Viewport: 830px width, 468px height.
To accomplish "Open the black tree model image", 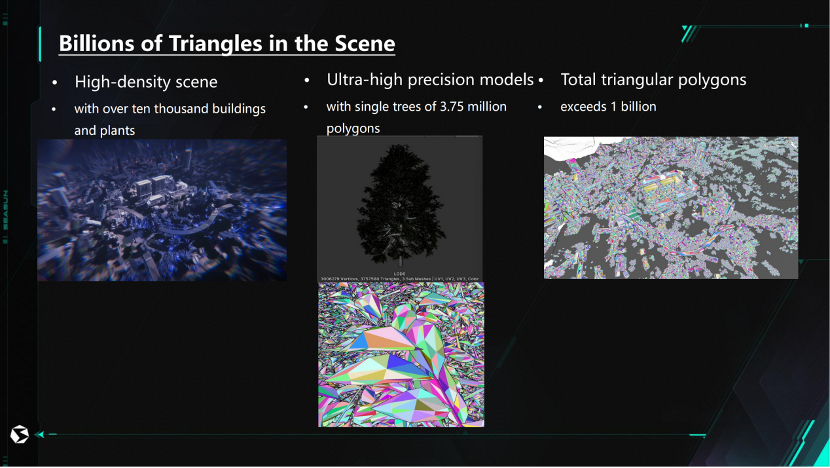I will (399, 205).
